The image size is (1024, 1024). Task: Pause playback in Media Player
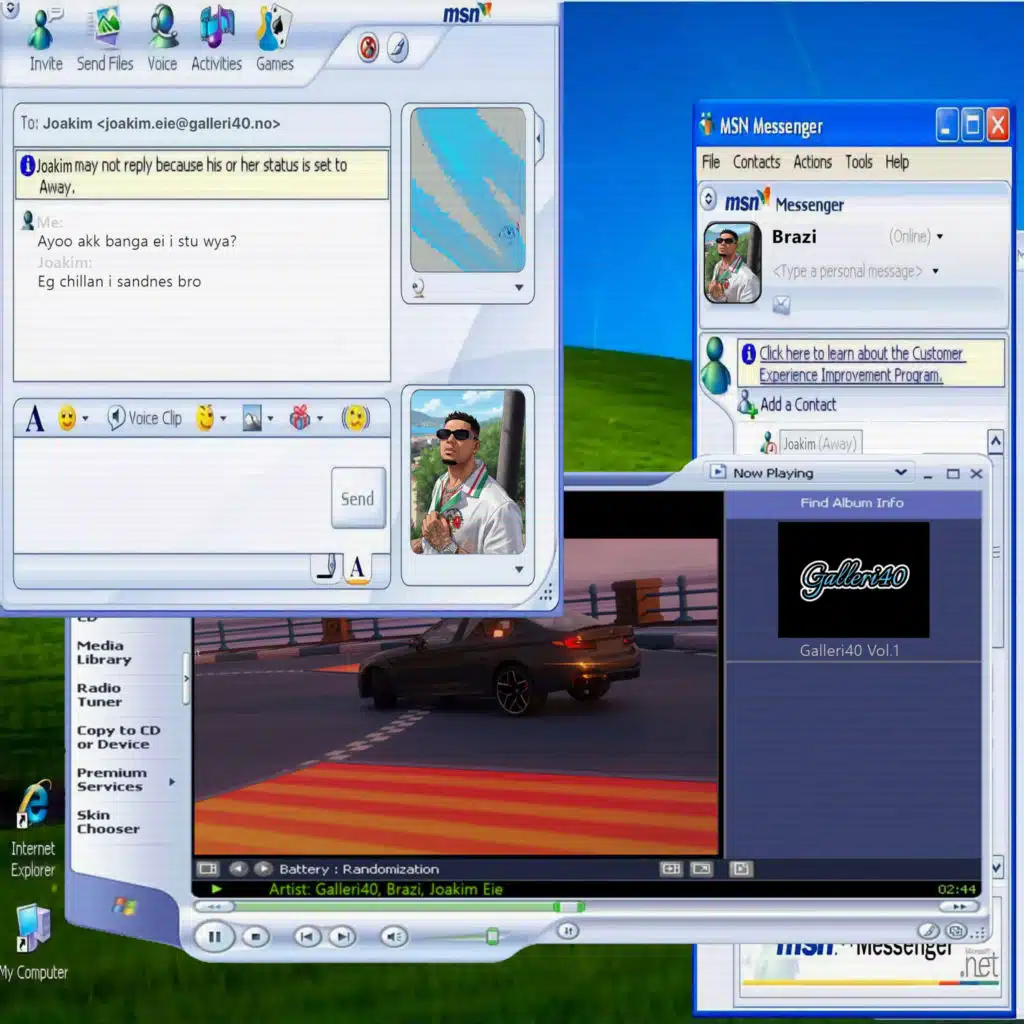pos(213,937)
